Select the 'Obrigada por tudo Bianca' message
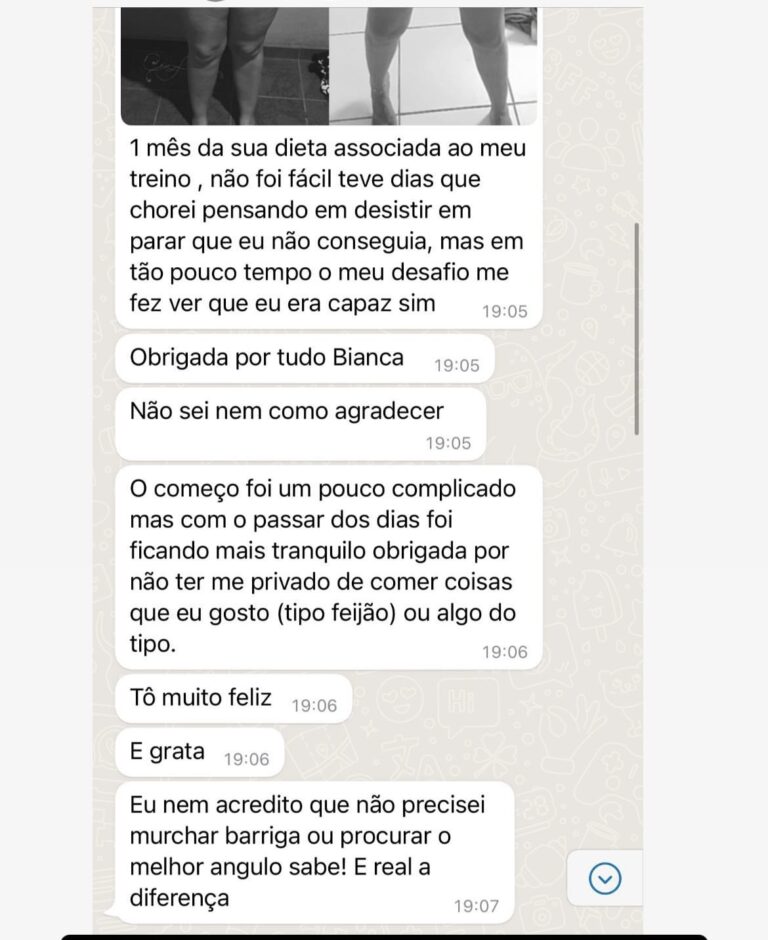 pos(305,358)
